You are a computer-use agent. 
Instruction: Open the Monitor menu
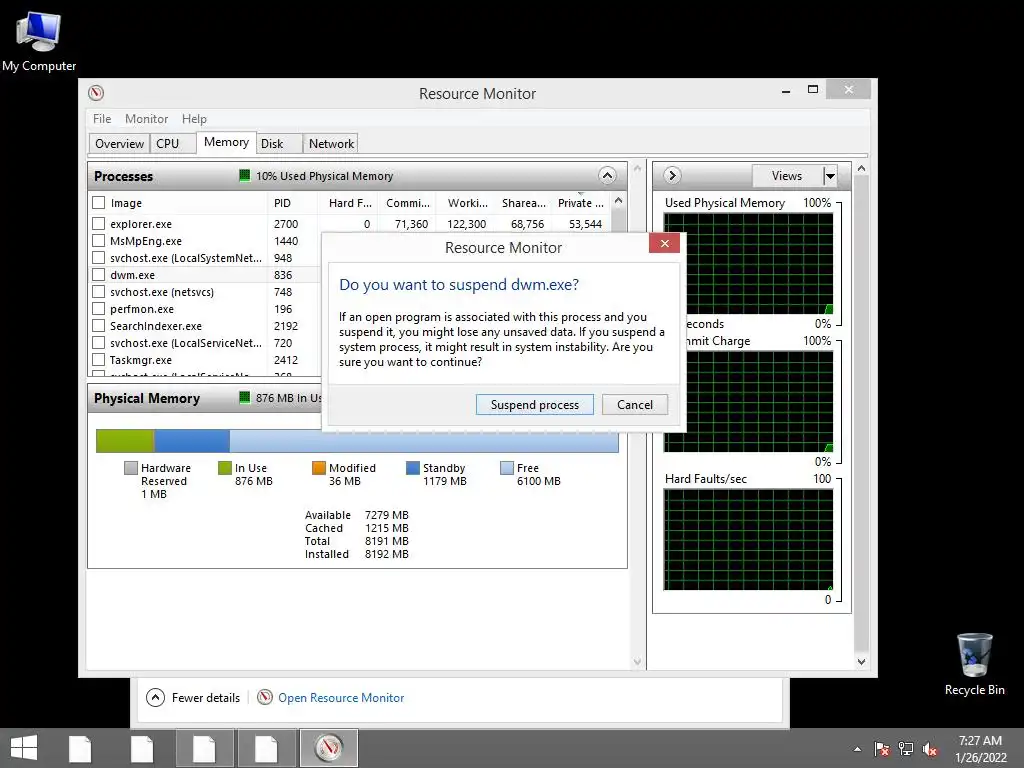pyautogui.click(x=146, y=119)
